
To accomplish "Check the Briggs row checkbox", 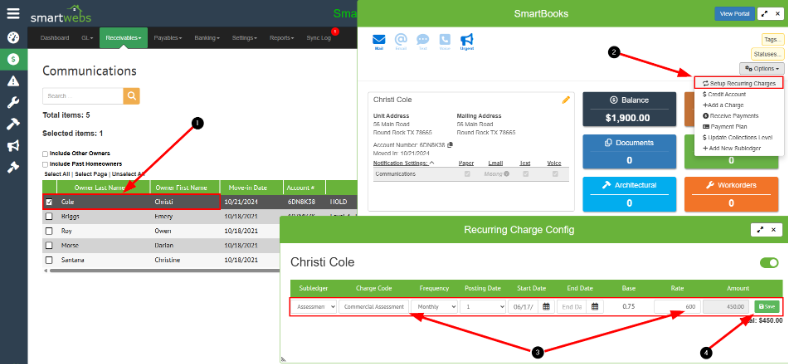I will 49,216.
